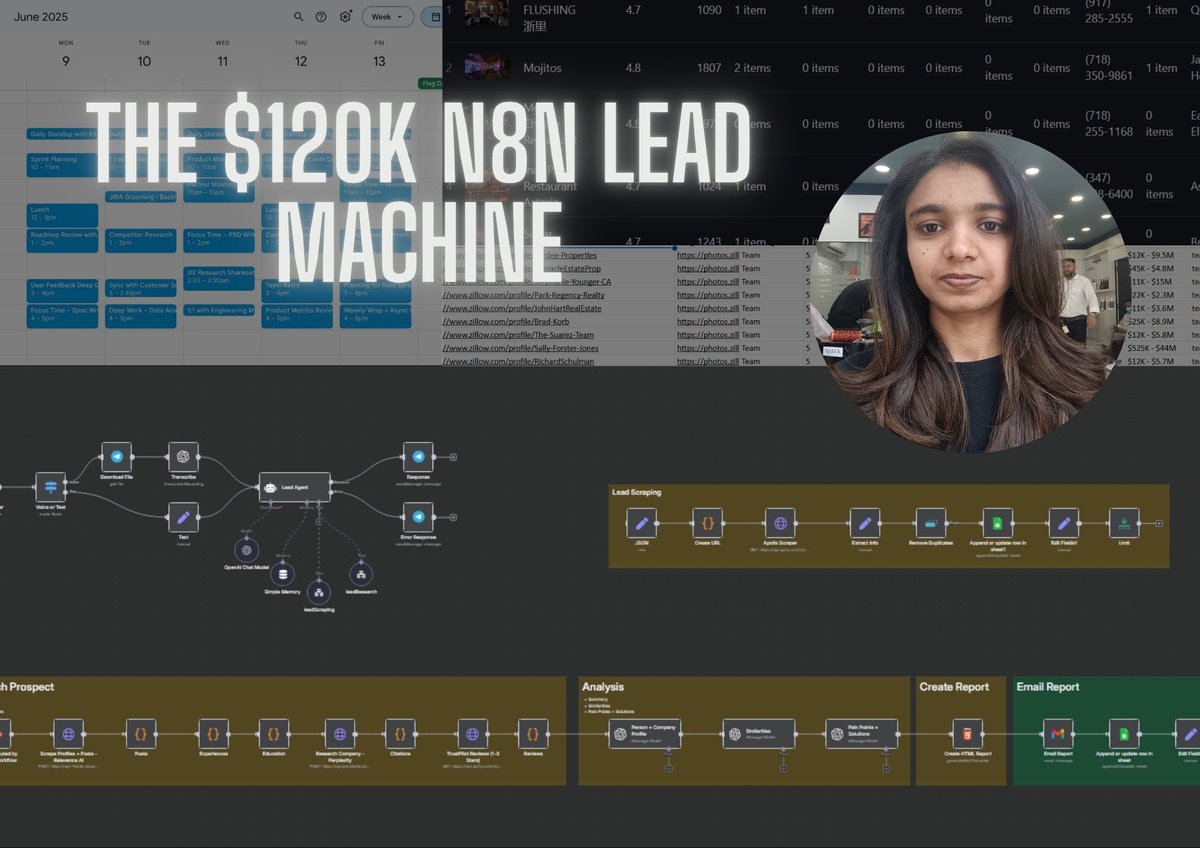
Task: Open the Product Metrics Review event
Action: (x=297, y=316)
